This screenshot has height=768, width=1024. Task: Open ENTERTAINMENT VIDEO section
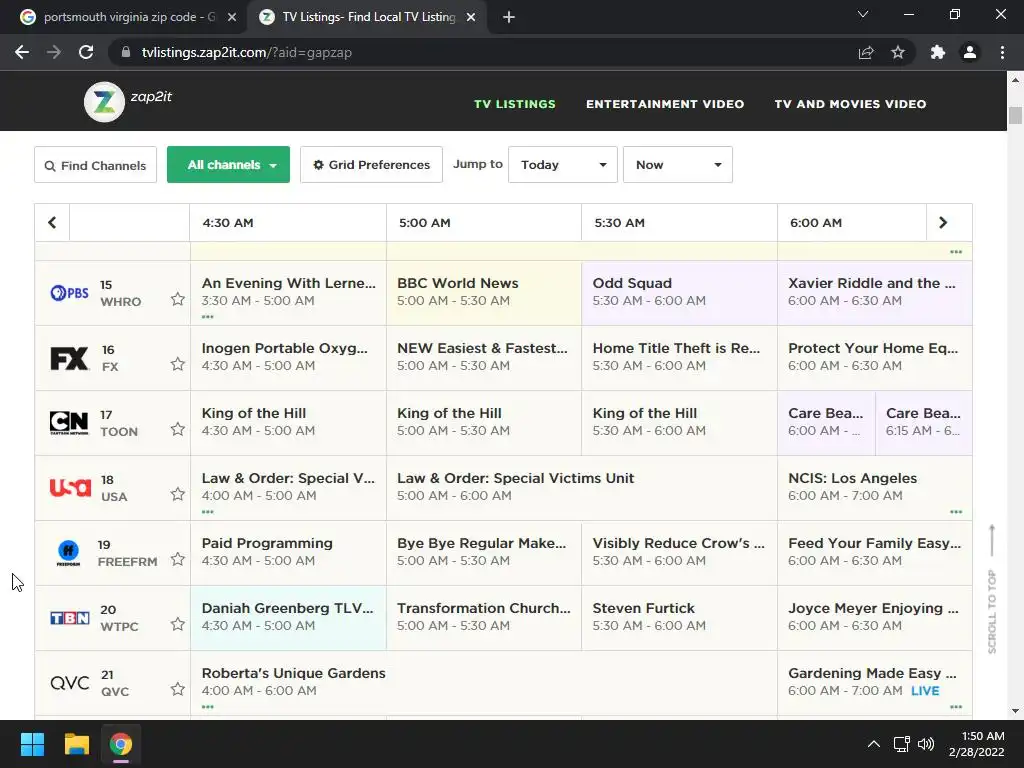tap(665, 104)
